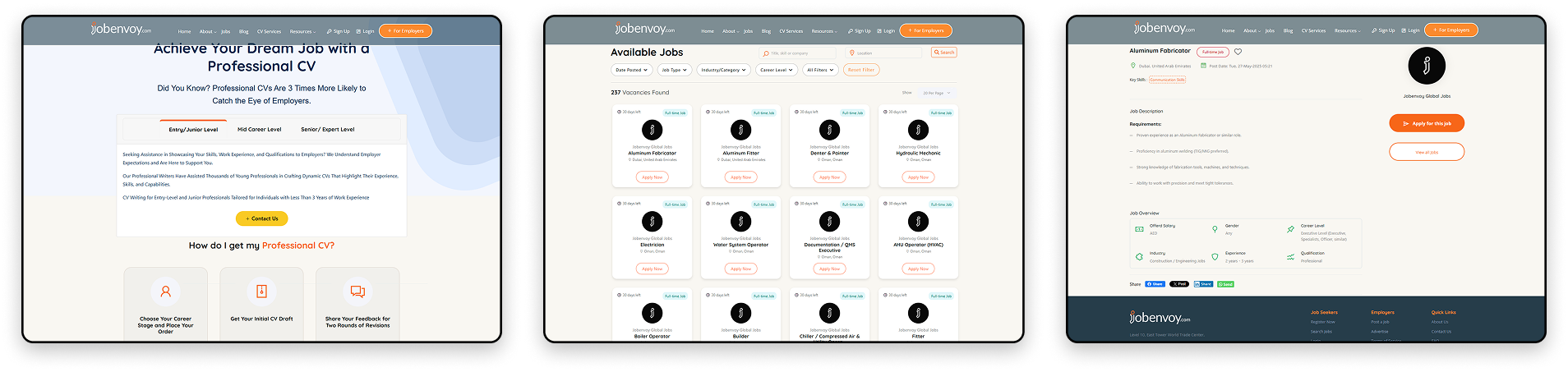Viewport: 1568px width, 372px height.
Task: Click the Water System Operator job title
Action: click(740, 245)
